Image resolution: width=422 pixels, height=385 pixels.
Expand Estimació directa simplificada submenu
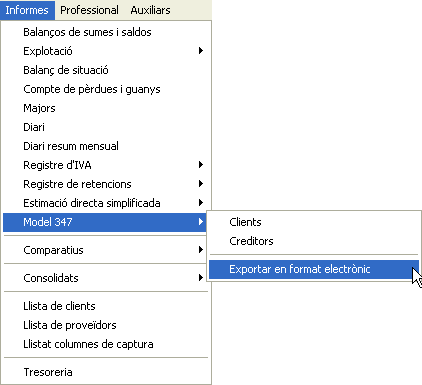click(x=106, y=203)
